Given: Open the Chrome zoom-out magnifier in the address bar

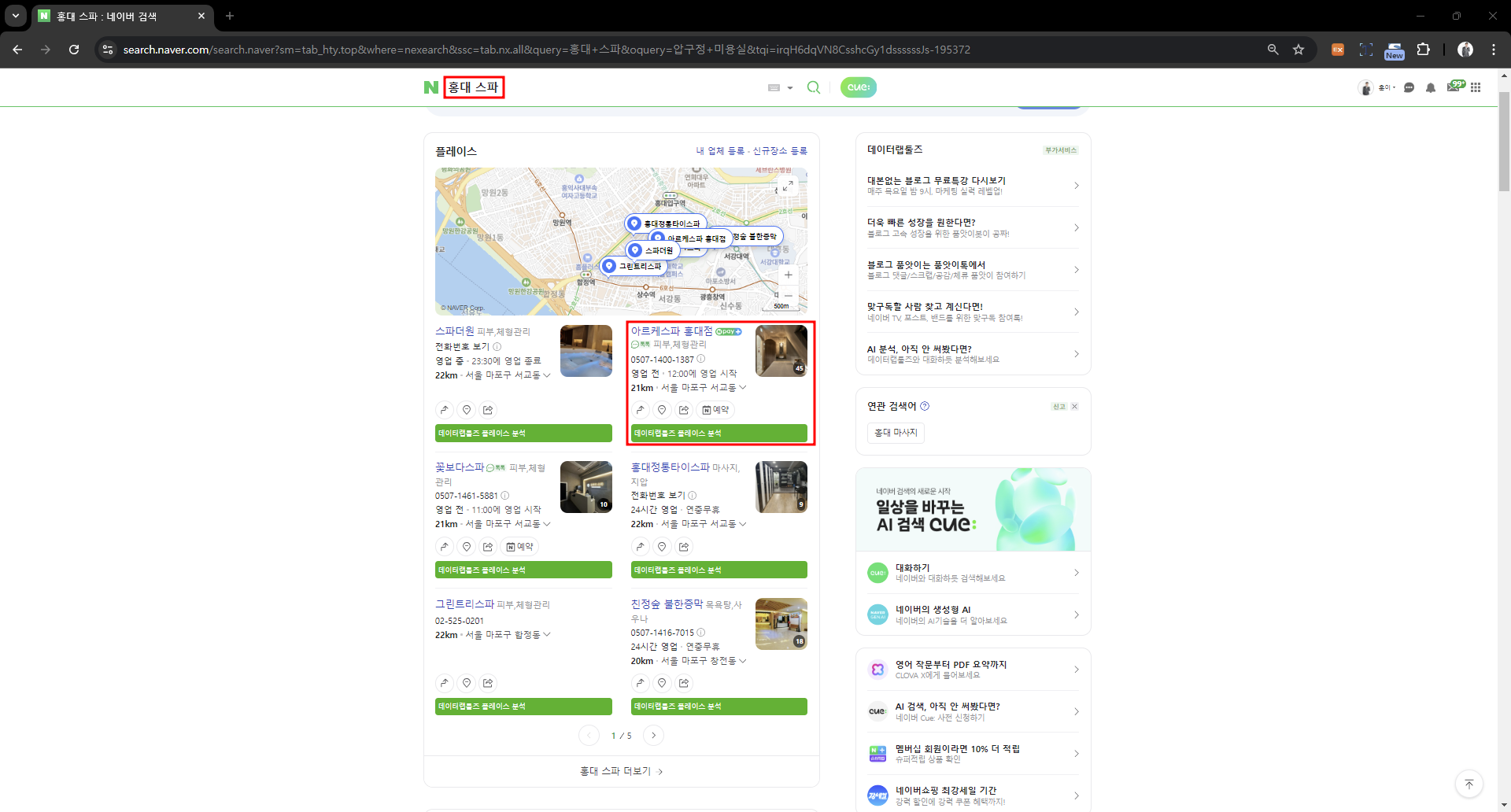Looking at the screenshot, I should tap(1273, 50).
